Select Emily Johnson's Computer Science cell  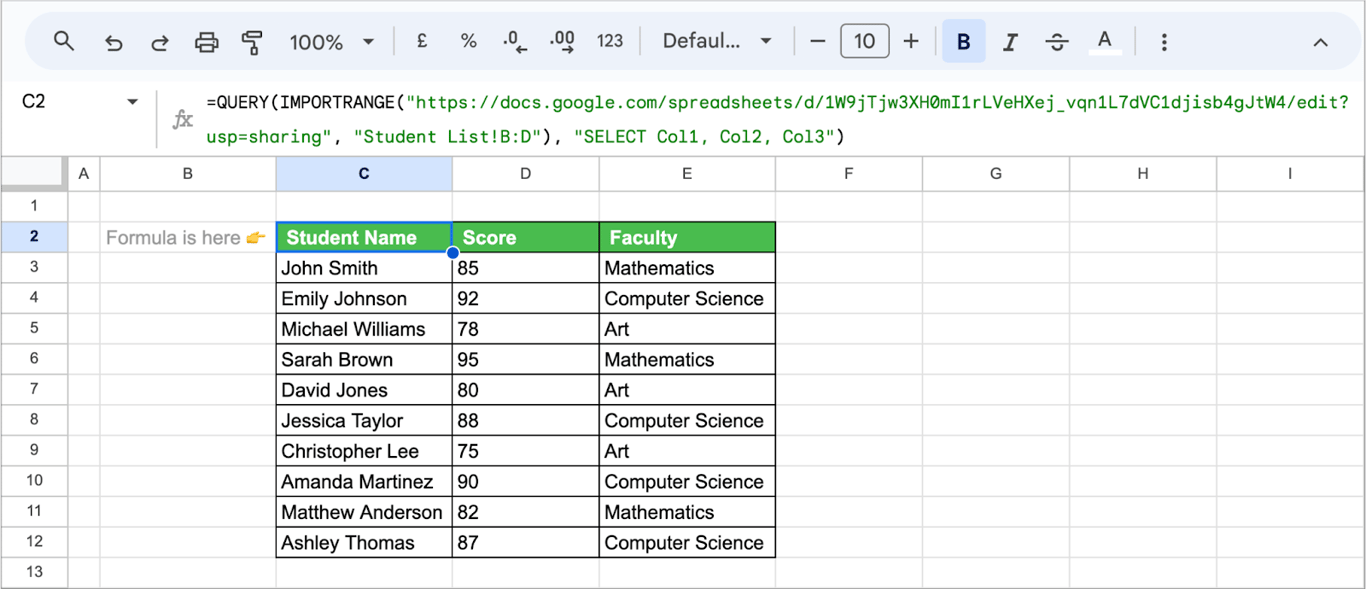687,298
